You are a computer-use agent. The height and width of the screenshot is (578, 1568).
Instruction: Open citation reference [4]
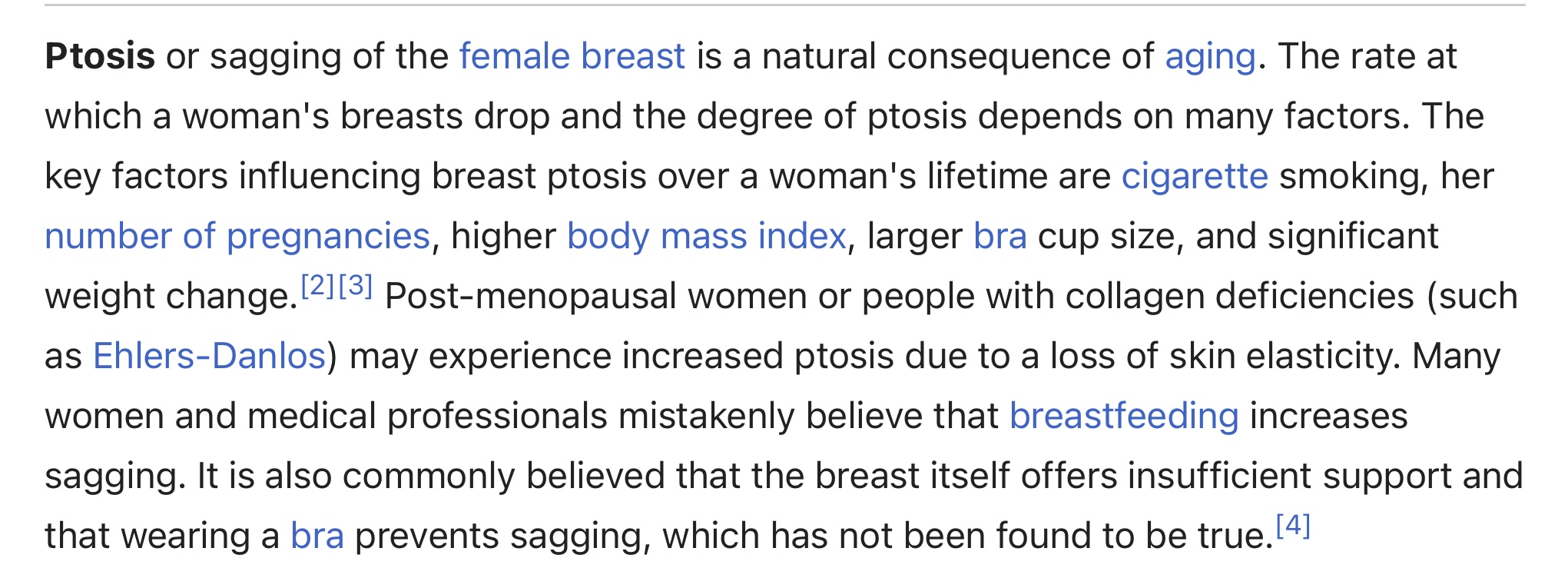coord(1293,526)
